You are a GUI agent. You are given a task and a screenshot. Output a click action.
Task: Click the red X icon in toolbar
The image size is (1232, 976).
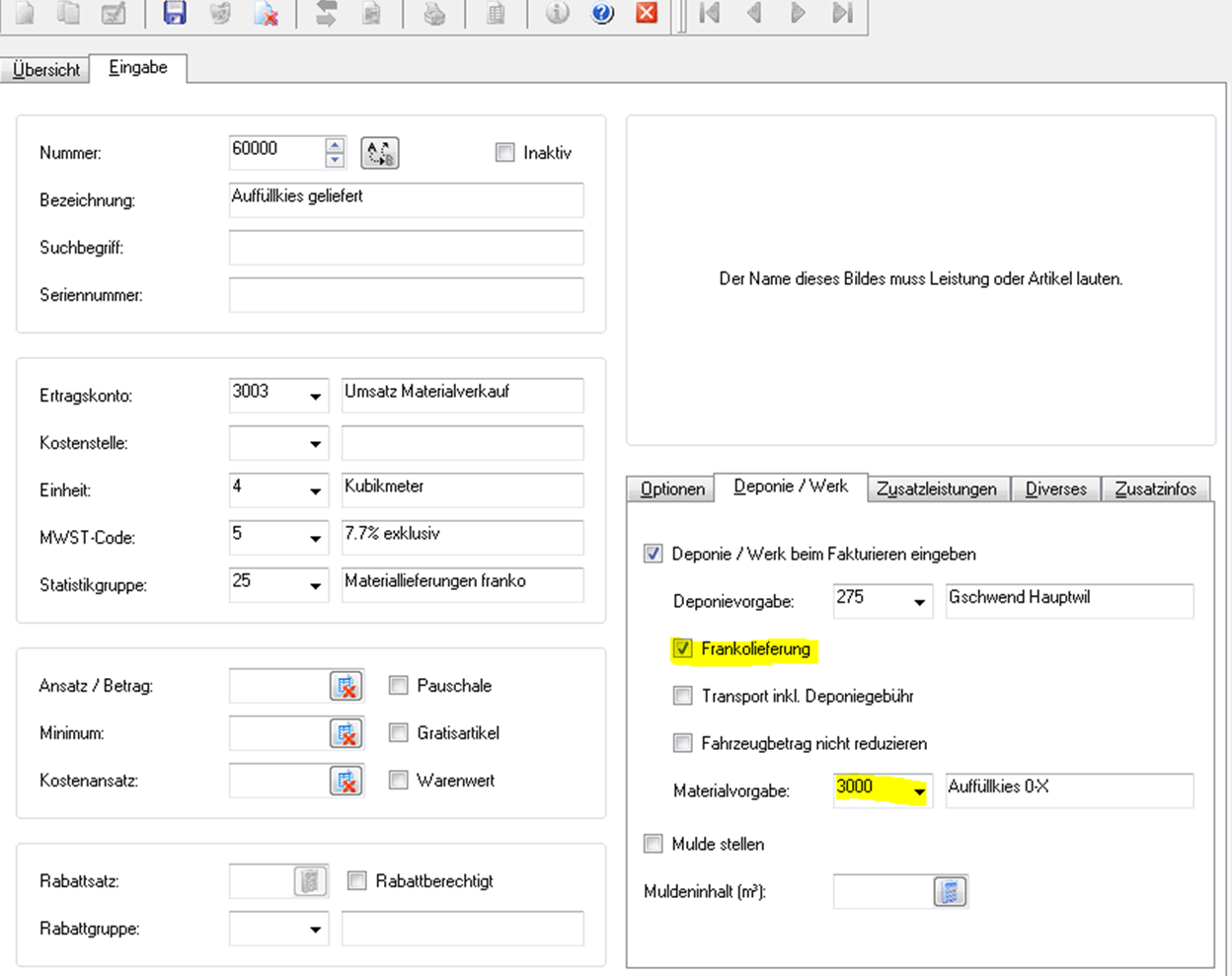pyautogui.click(x=647, y=13)
